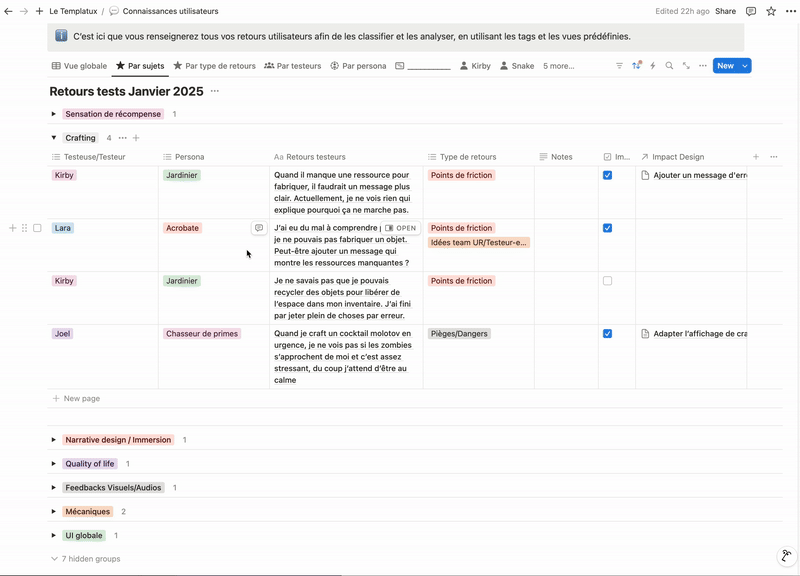Expand the Mécaniques group
This screenshot has height=576, width=800.
click(54, 511)
